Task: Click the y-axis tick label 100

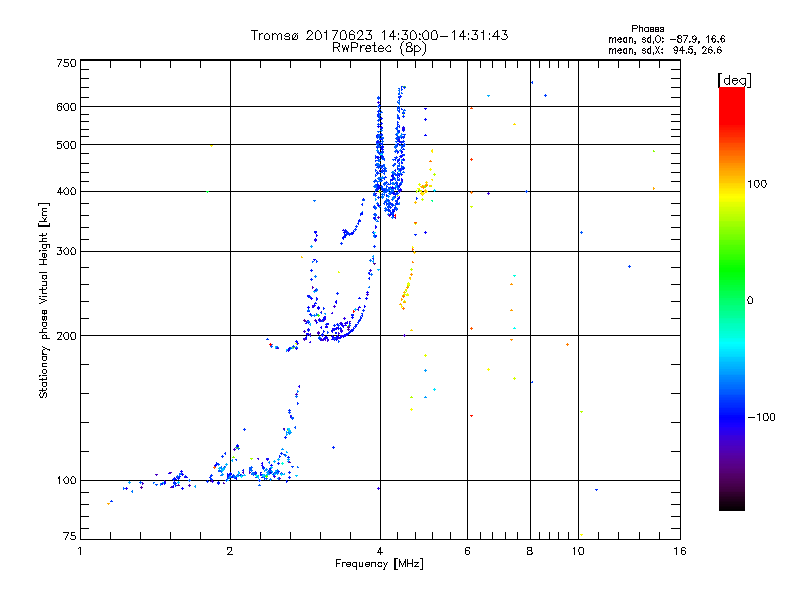Action: (66, 480)
